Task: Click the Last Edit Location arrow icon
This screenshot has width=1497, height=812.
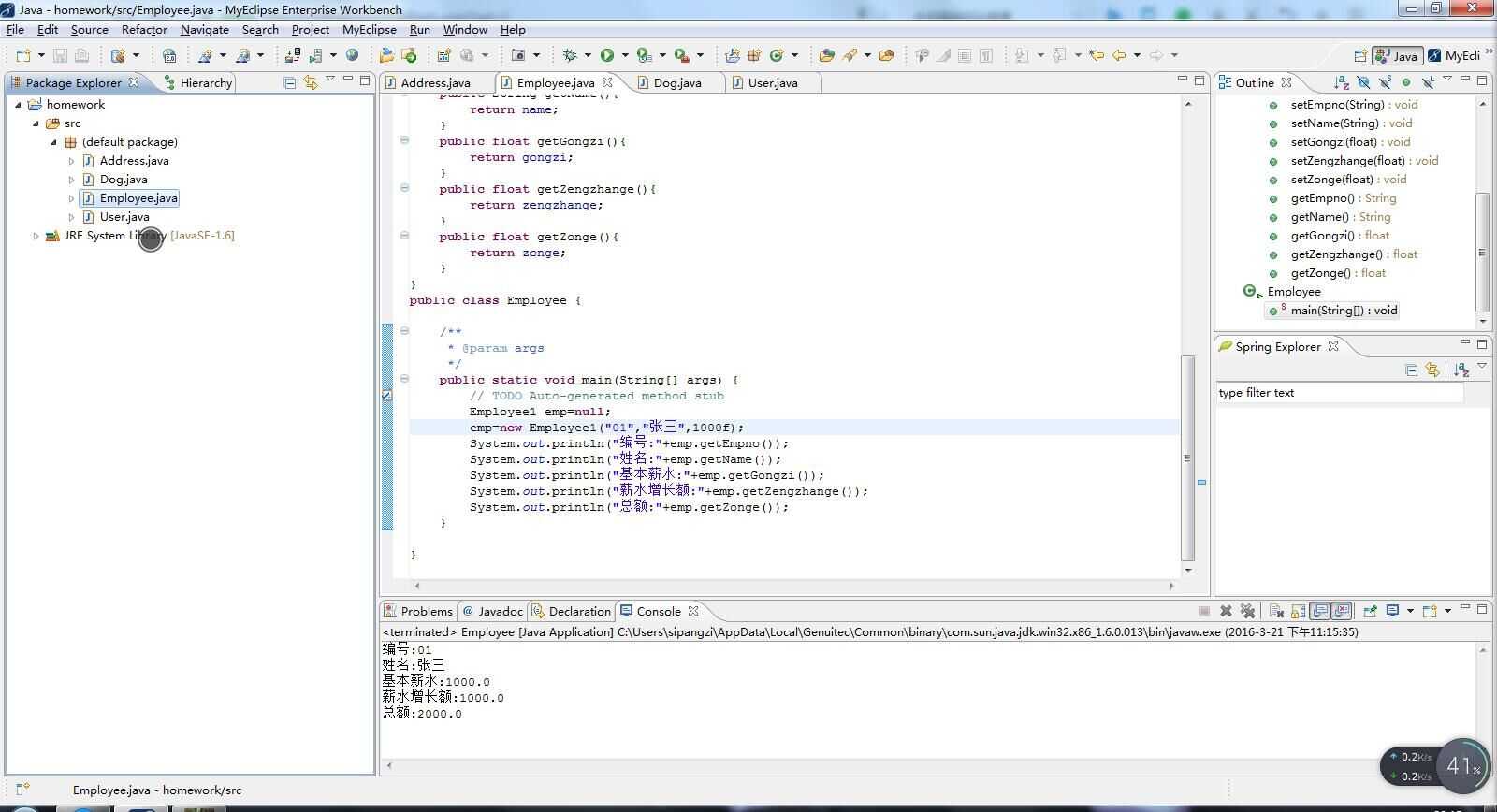Action: point(1097,55)
